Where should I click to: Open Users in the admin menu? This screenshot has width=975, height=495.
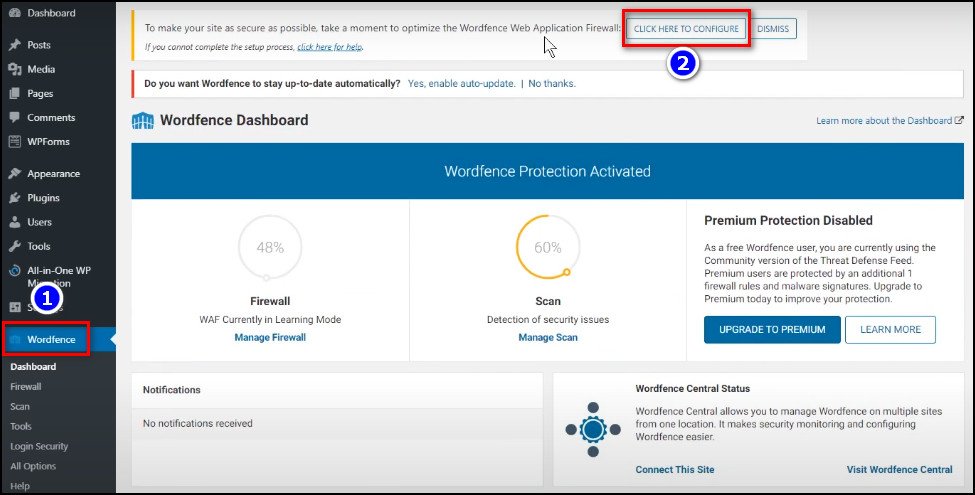[x=39, y=222]
